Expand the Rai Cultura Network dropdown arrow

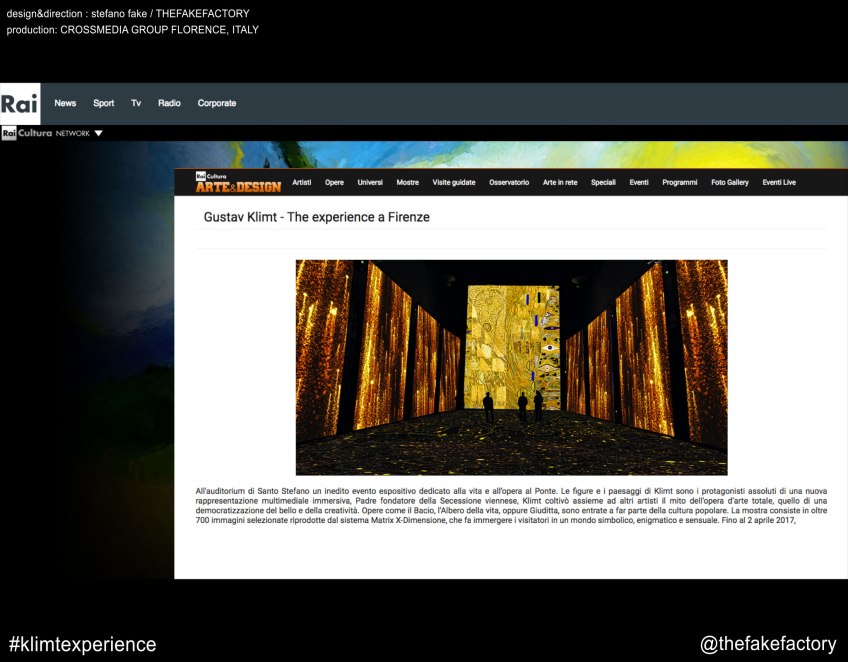98,133
